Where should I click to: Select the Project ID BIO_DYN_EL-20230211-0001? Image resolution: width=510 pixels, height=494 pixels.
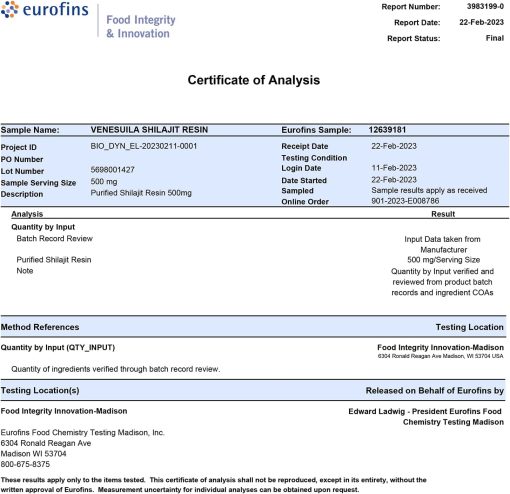coord(144,146)
